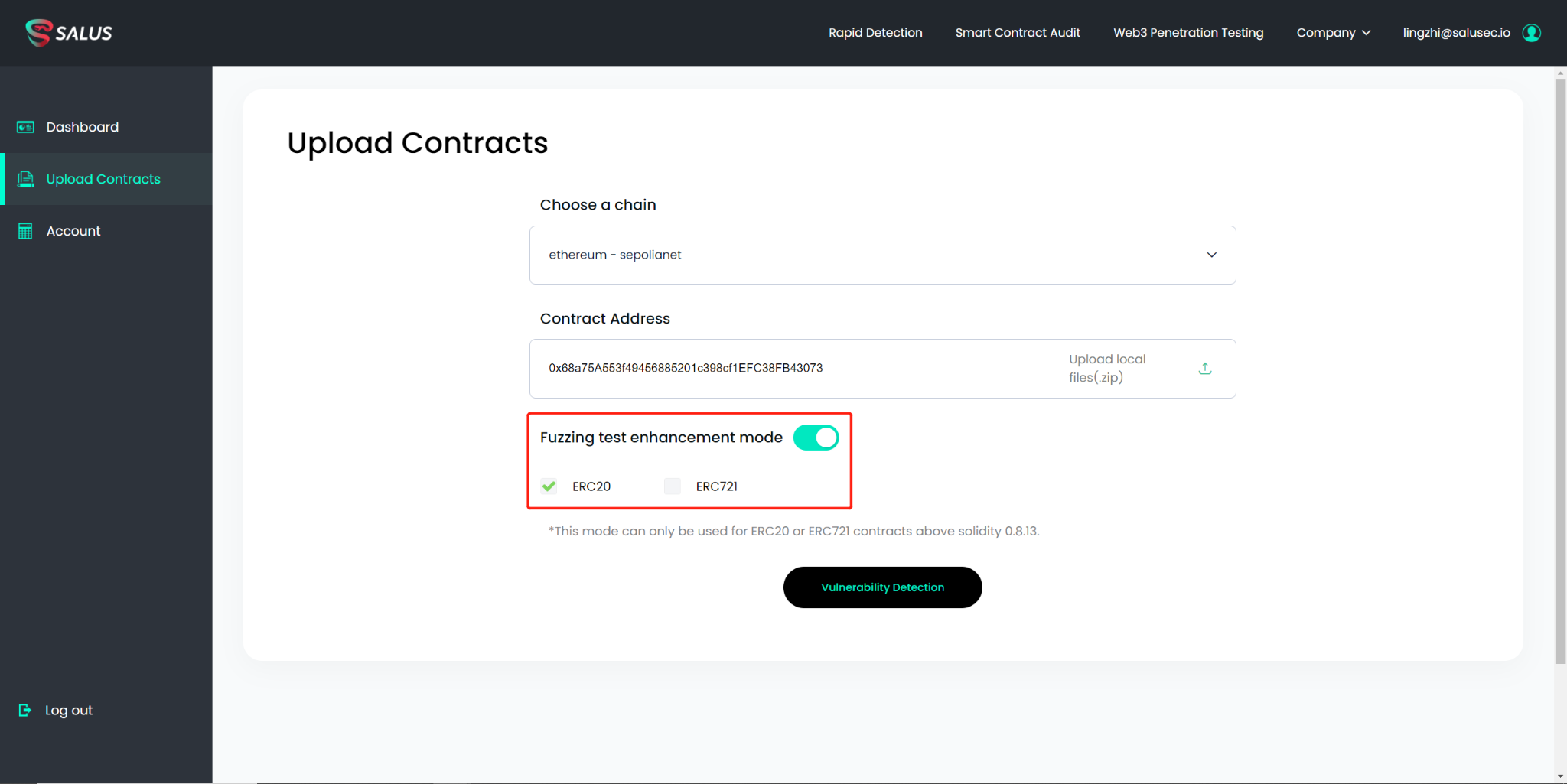
Task: Uncheck the ERC20 checkbox
Action: pyautogui.click(x=549, y=486)
